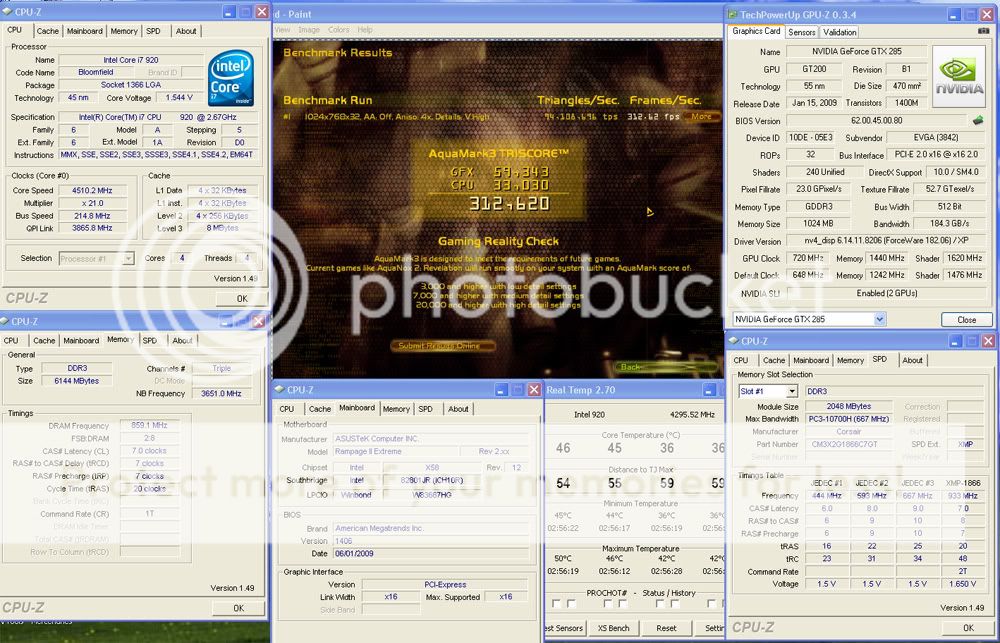The image size is (1000, 643).
Task: Click the More button next to 312.62 fps
Action: point(702,117)
